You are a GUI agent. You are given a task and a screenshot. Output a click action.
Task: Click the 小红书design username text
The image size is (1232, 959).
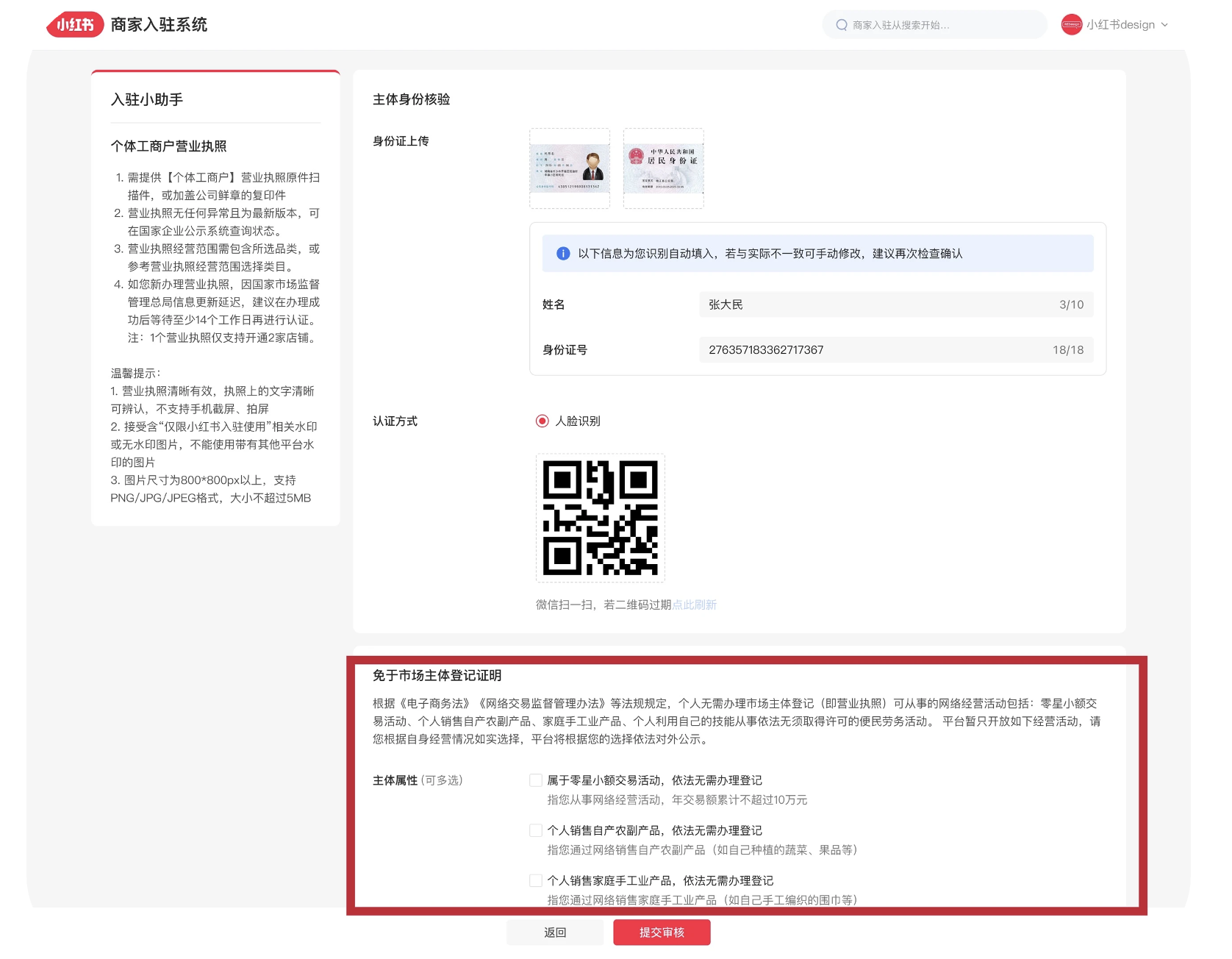coord(1120,25)
